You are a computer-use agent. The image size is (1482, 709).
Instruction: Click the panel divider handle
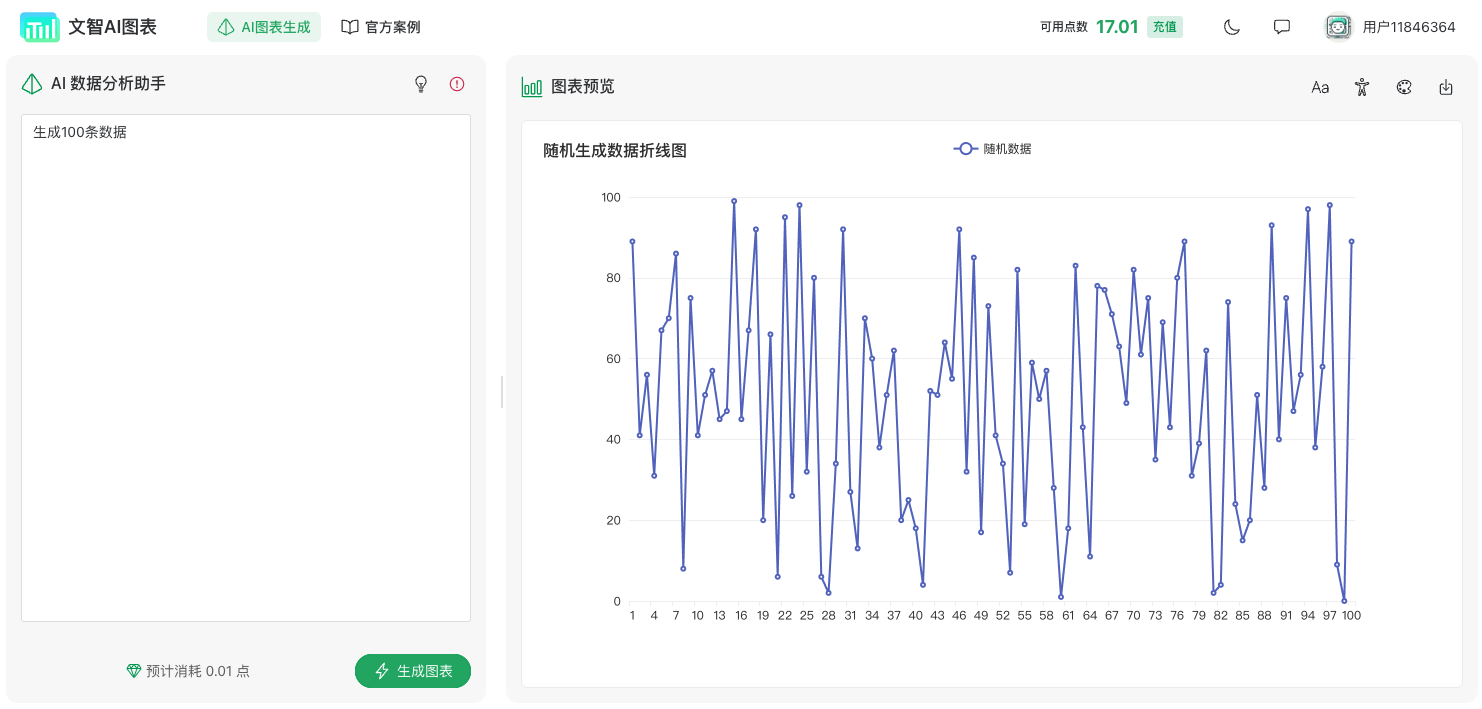[502, 392]
